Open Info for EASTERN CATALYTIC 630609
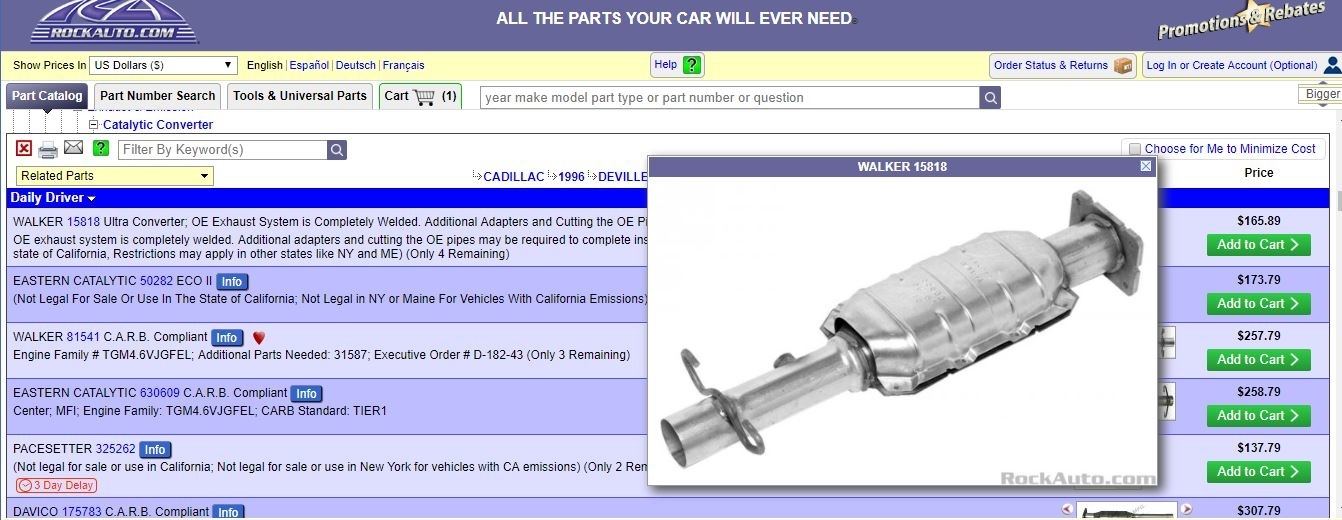The height and width of the screenshot is (520, 1342). (306, 394)
